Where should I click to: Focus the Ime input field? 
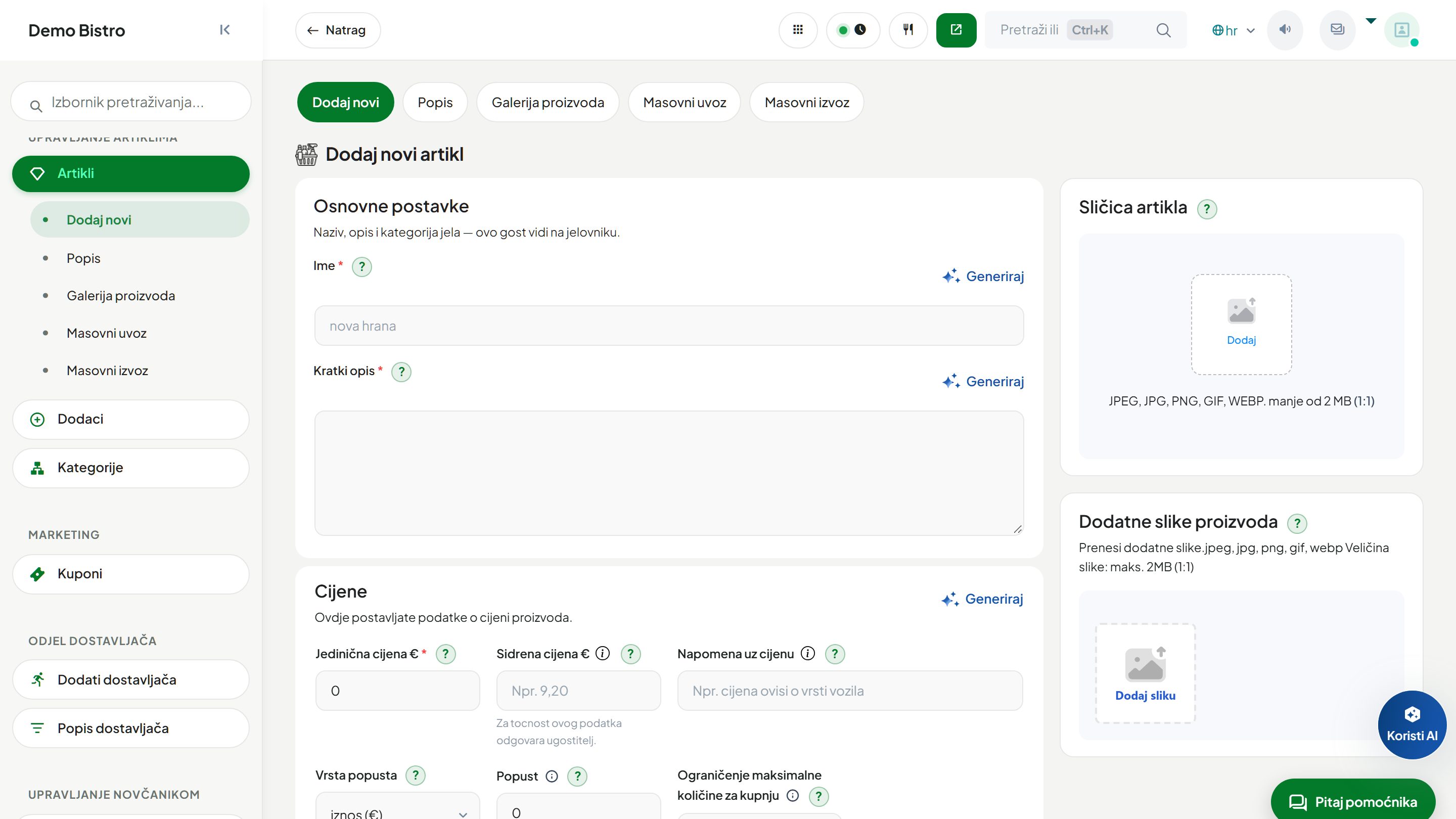pos(669,326)
